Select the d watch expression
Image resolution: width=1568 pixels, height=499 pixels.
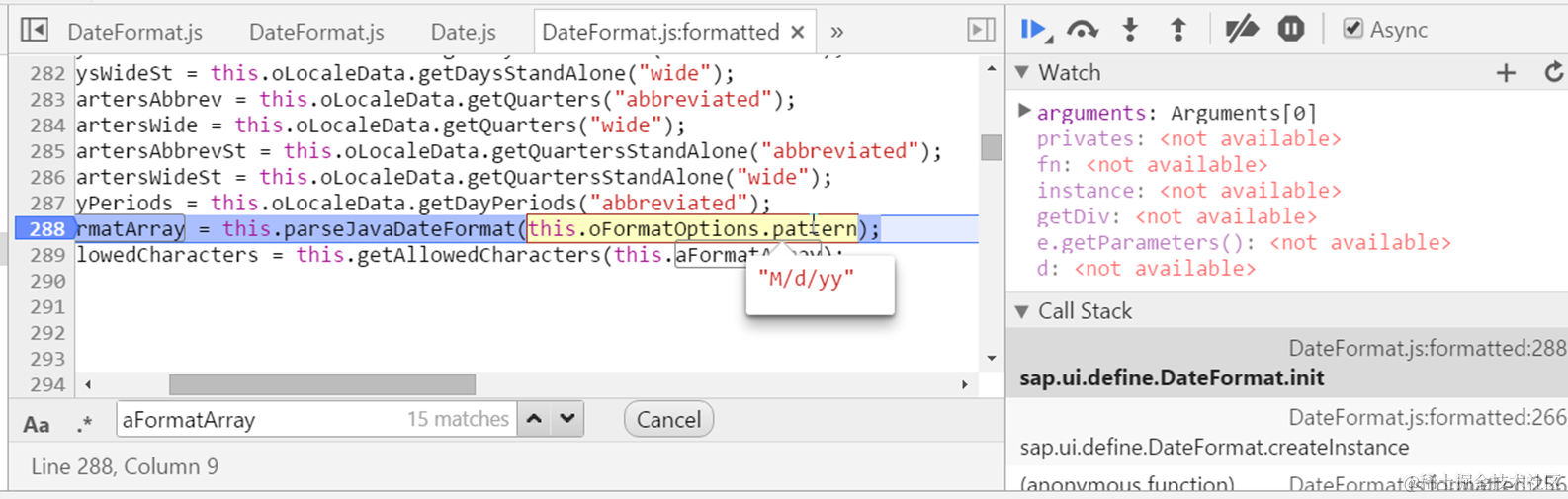coord(1146,268)
